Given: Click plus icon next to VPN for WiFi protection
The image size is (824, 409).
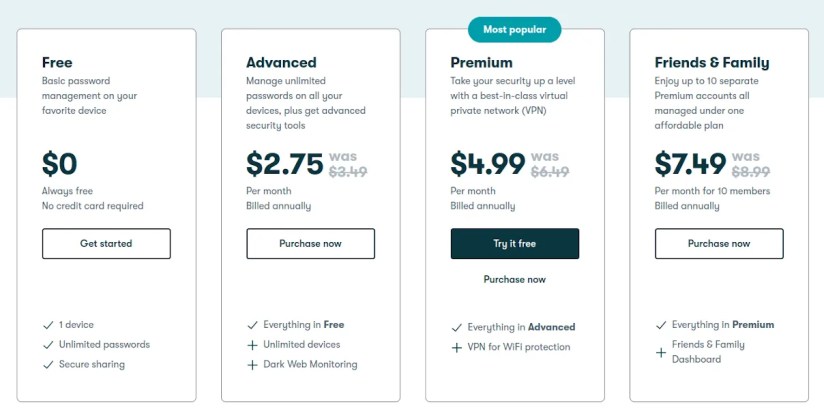Looking at the screenshot, I should [x=456, y=347].
